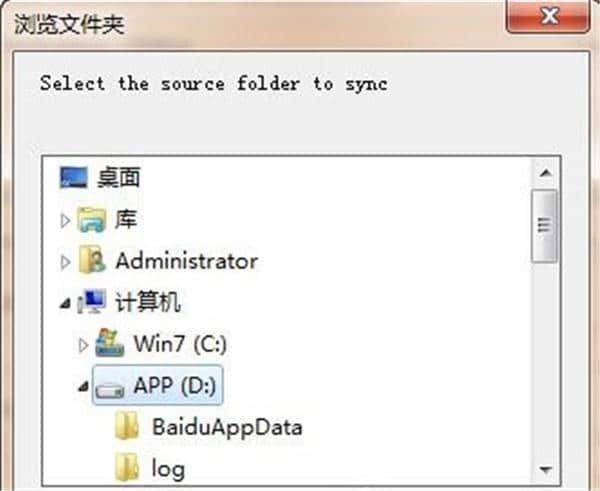Click the Computer (计算机) icon
Image resolution: width=600 pixels, height=491 pixels.
(93, 302)
